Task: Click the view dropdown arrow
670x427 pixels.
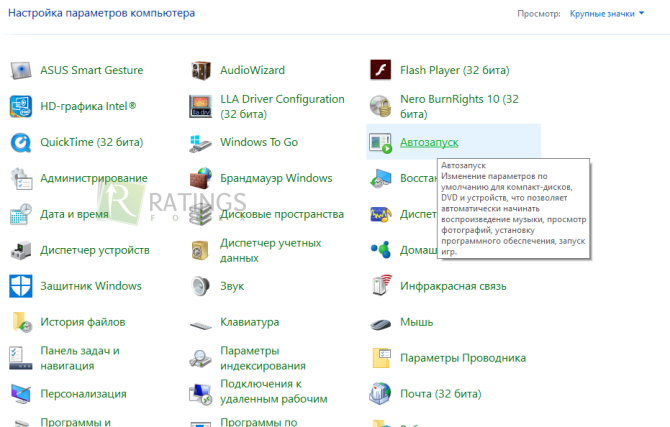Action: tap(641, 14)
